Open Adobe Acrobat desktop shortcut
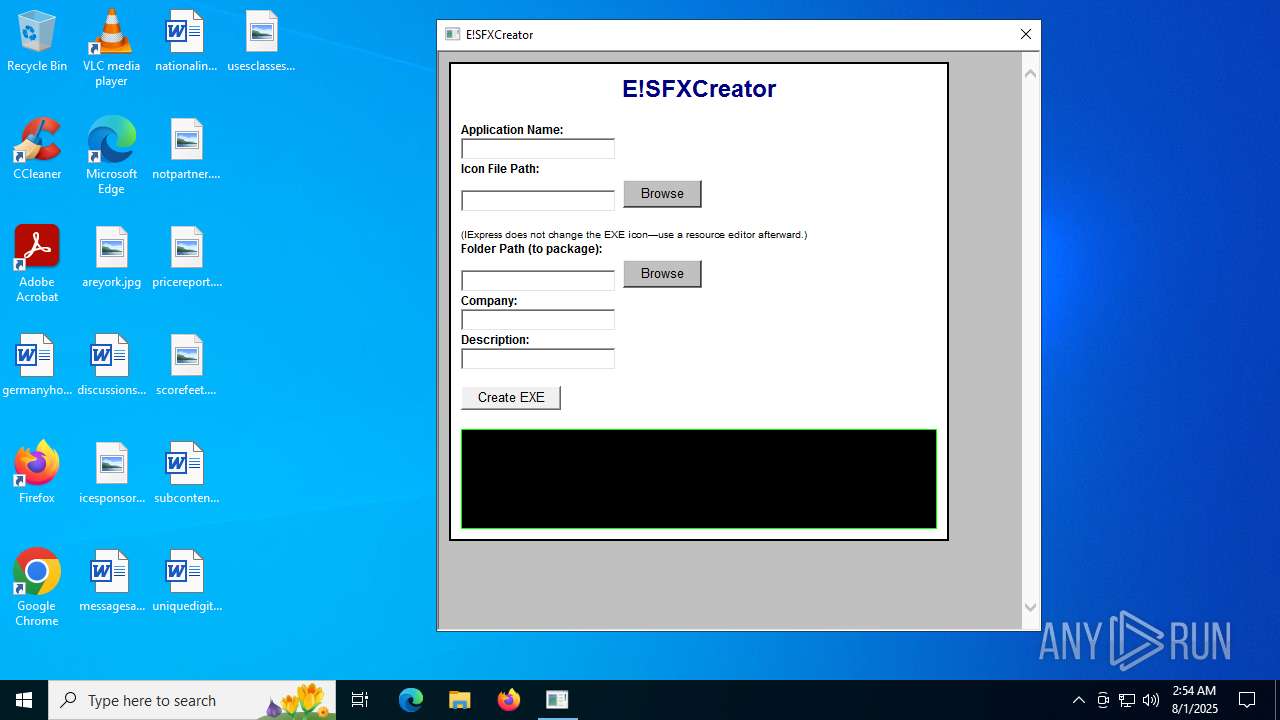The image size is (1280, 720). pyautogui.click(x=37, y=264)
